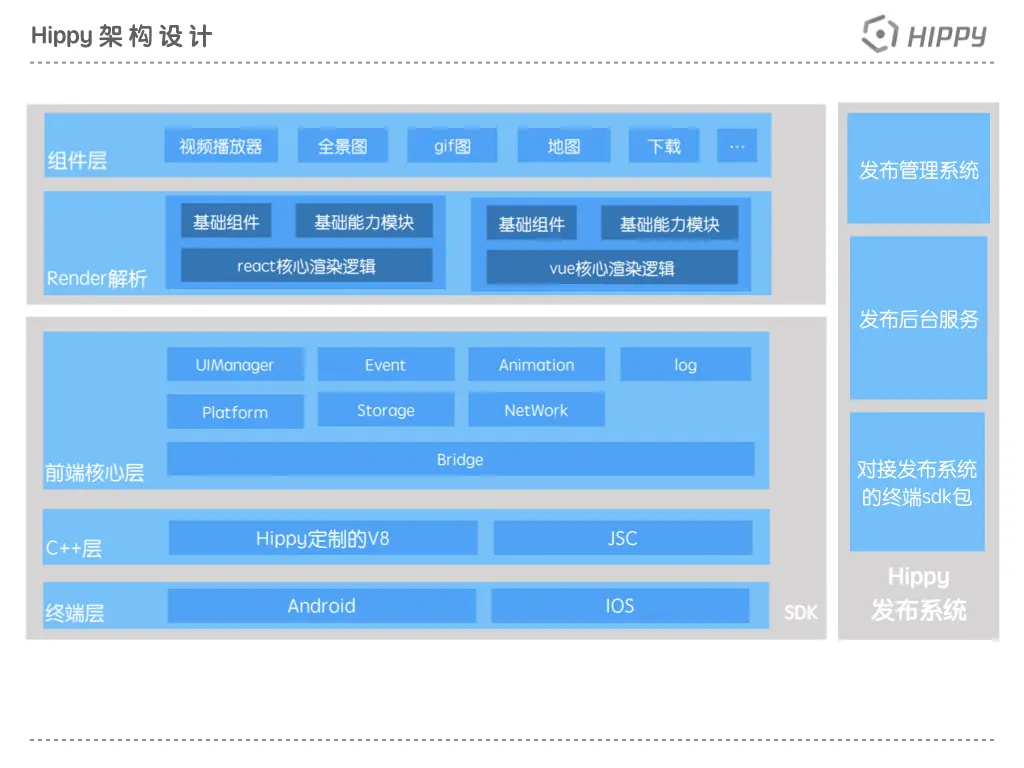
Task: Click the 组件层 layer label
Action: pos(77,160)
